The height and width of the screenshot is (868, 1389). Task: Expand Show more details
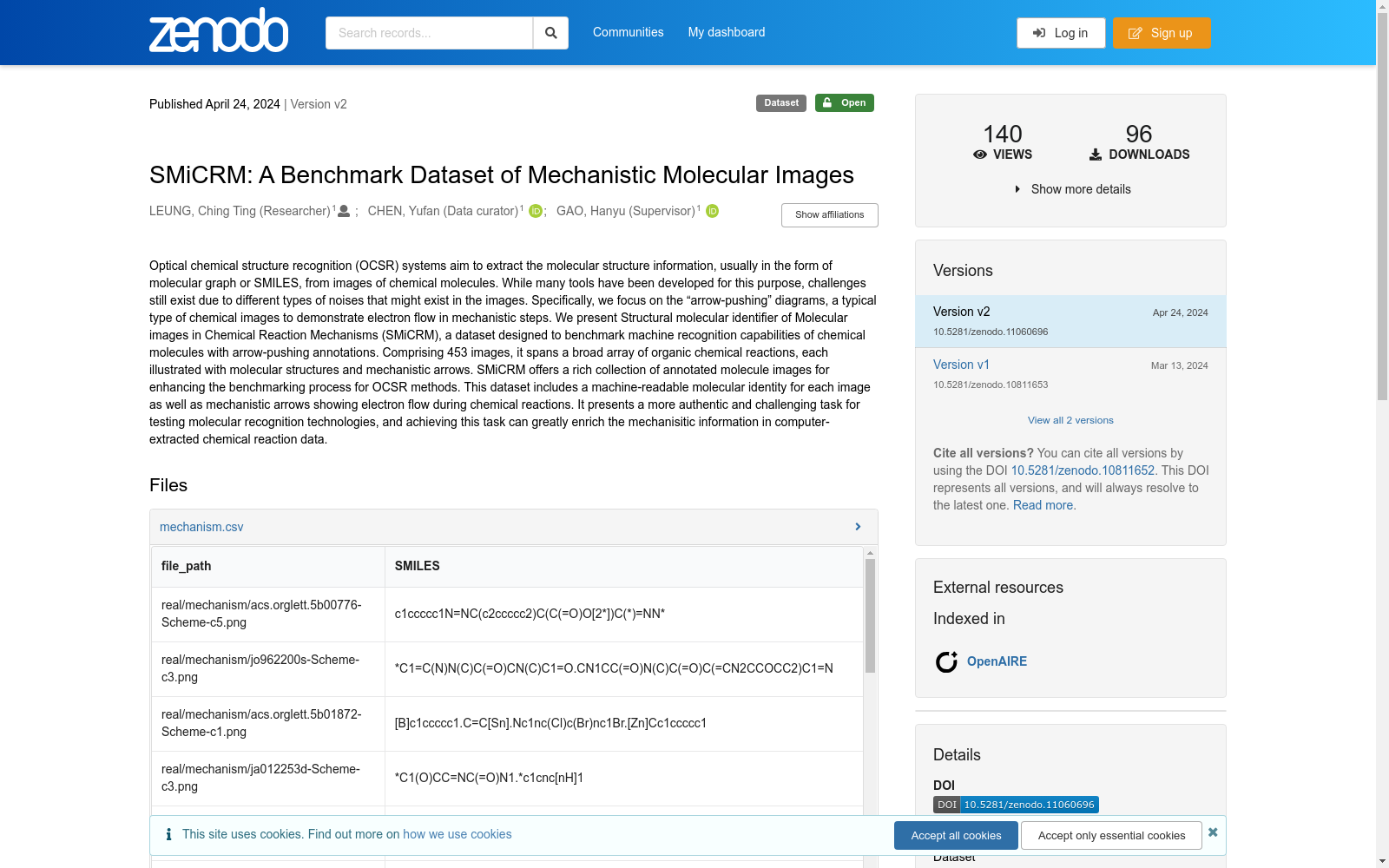[x=1072, y=189]
